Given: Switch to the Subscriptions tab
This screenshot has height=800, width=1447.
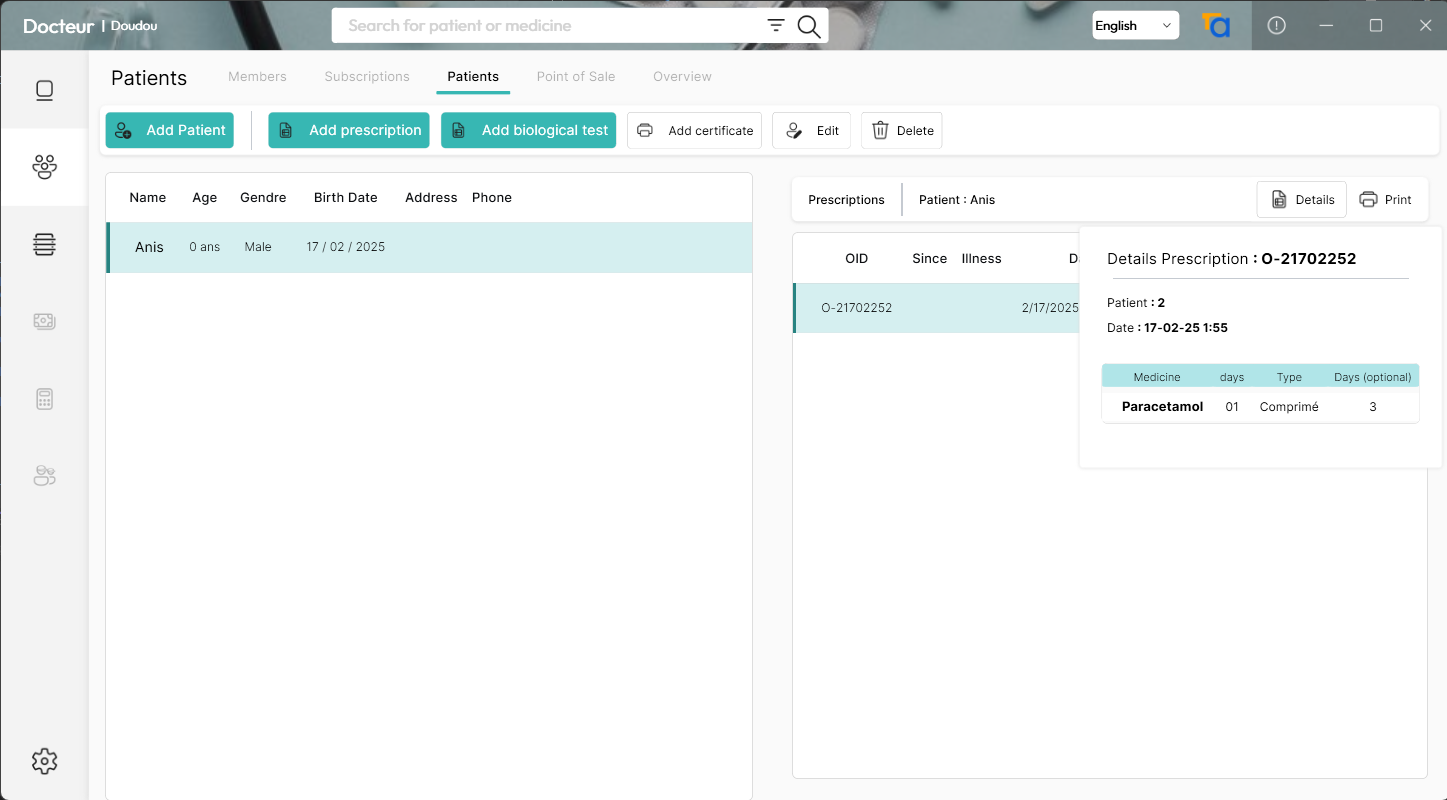Looking at the screenshot, I should tap(367, 77).
